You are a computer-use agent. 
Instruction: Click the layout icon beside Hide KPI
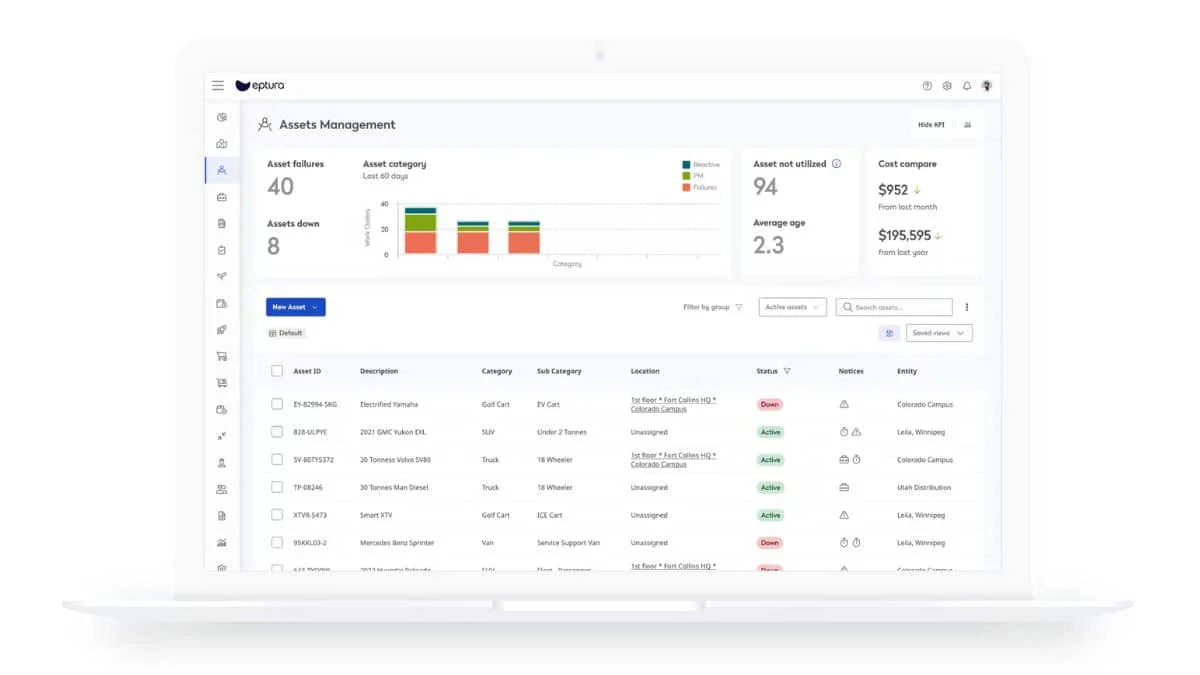coord(967,125)
